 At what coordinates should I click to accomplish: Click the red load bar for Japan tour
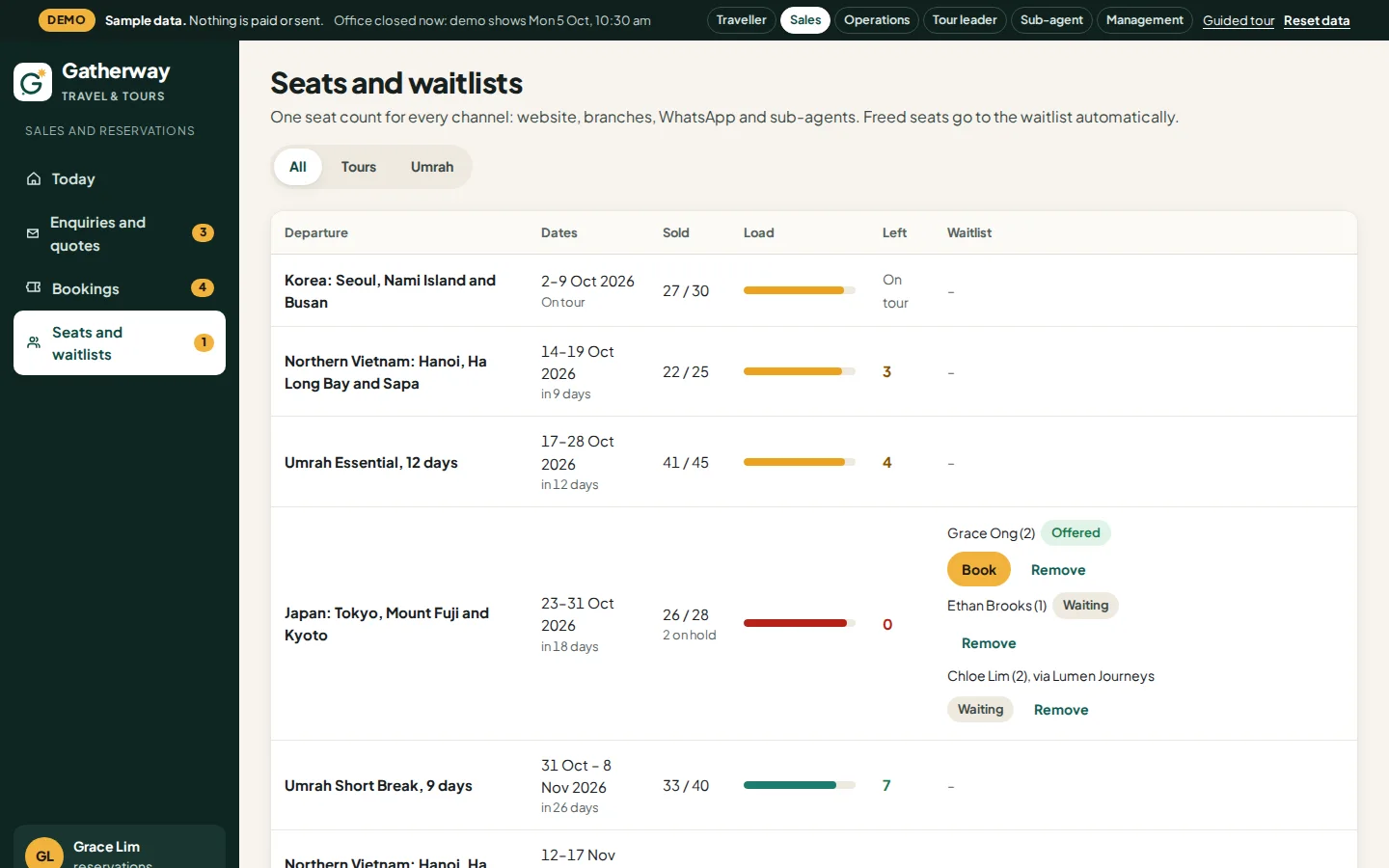[x=800, y=623]
